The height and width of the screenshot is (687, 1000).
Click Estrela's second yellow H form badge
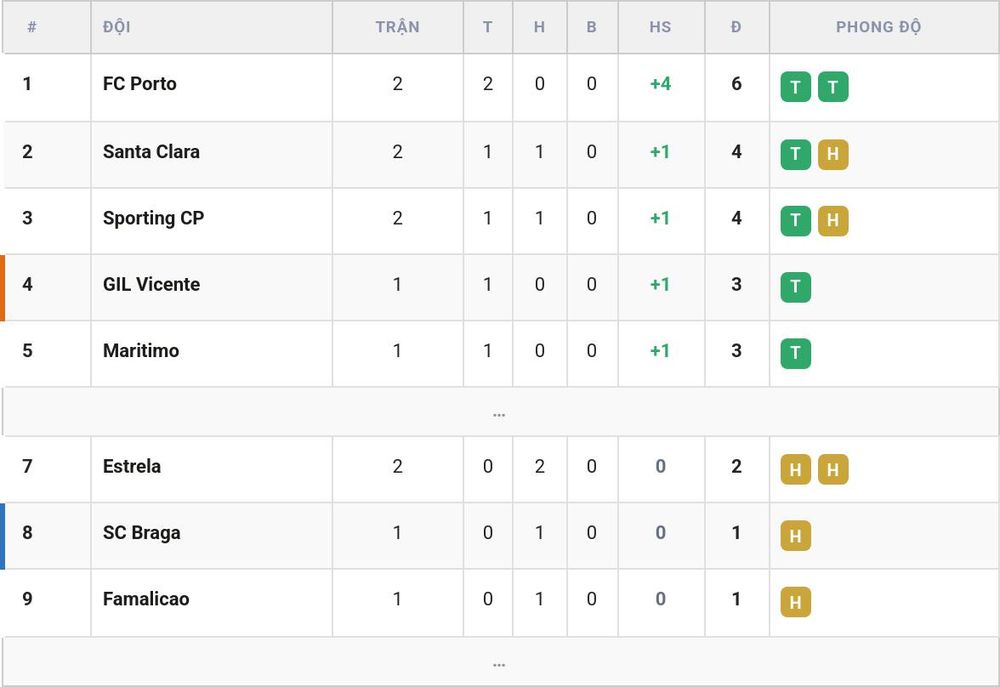click(833, 469)
